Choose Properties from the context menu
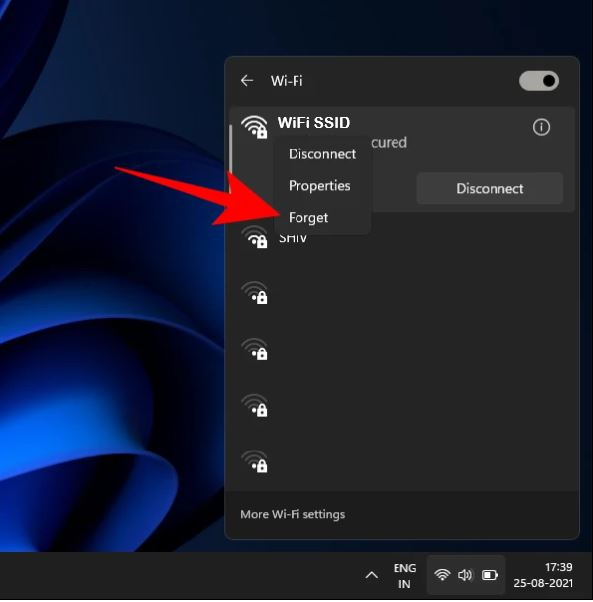Screen dimensions: 593x602 coord(319,186)
